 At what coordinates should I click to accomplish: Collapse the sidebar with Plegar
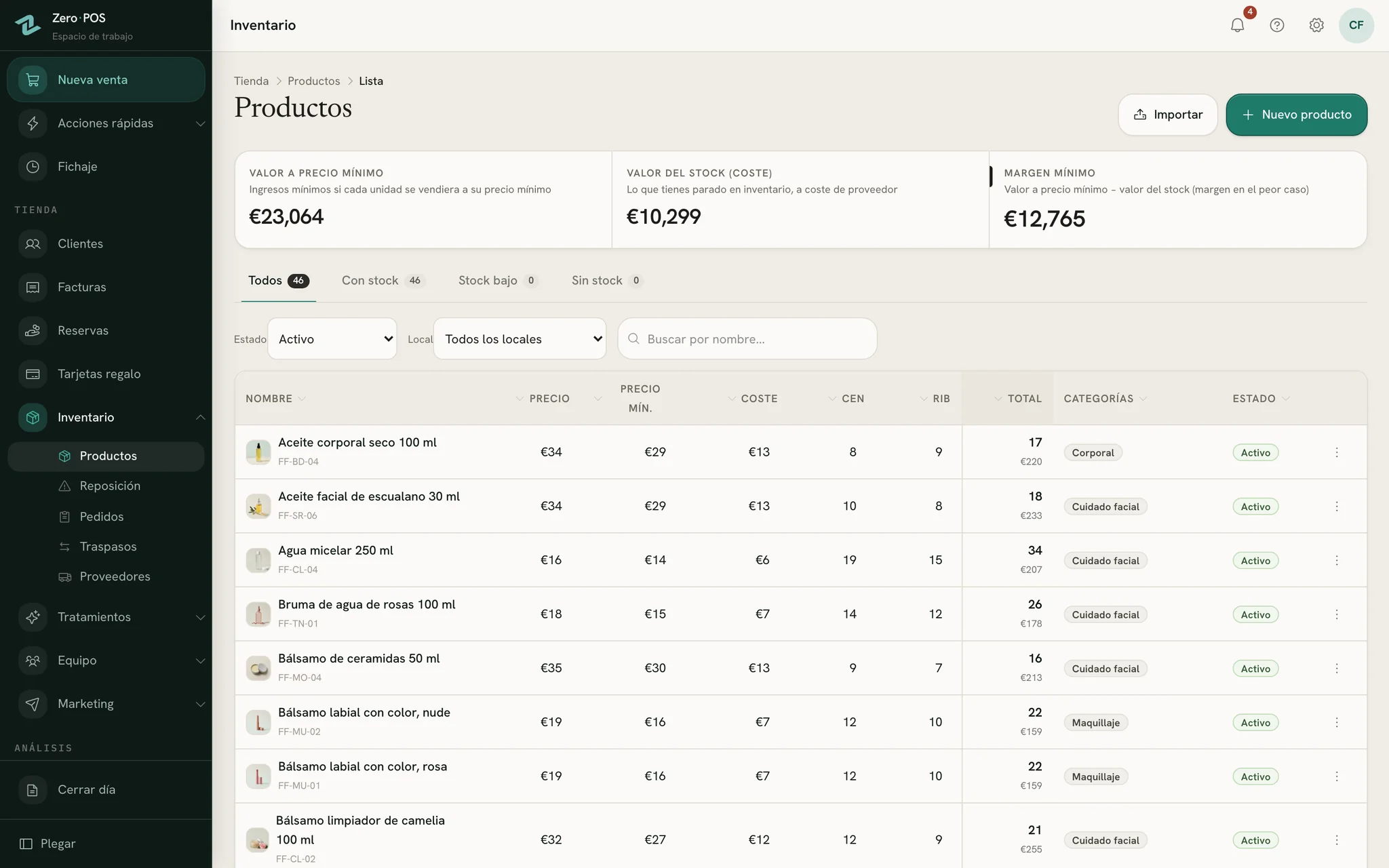click(x=47, y=844)
